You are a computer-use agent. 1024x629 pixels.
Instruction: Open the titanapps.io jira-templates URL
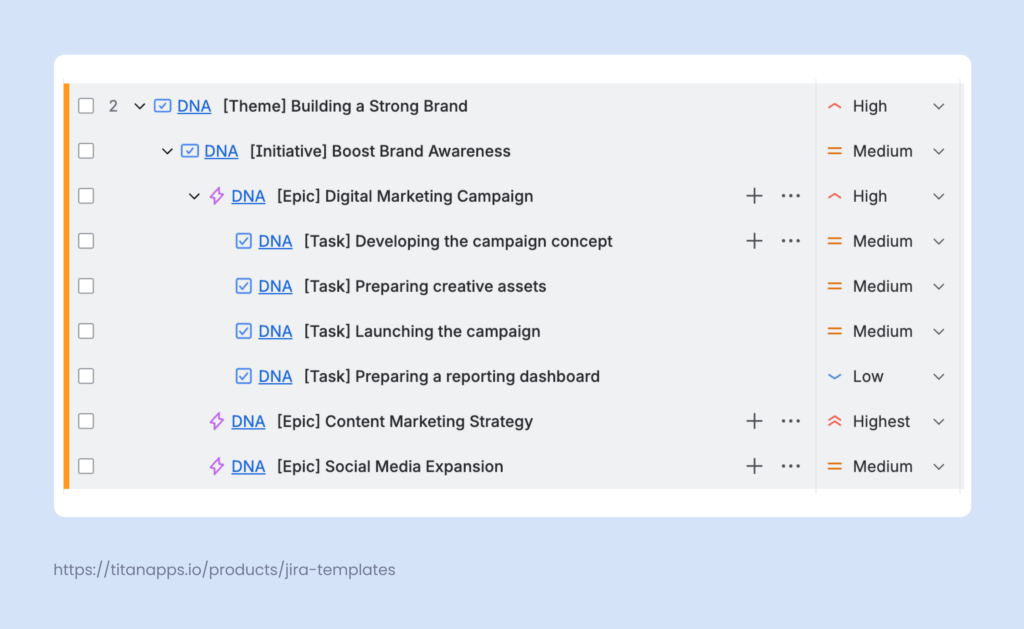225,569
